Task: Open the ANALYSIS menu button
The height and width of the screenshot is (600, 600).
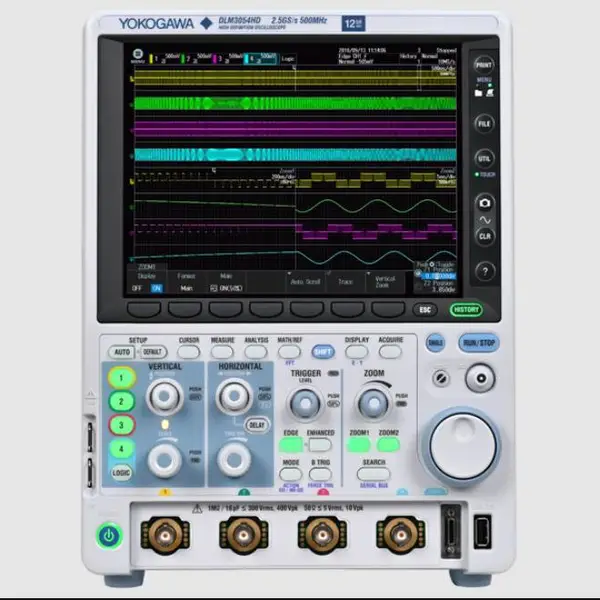Action: click(256, 352)
